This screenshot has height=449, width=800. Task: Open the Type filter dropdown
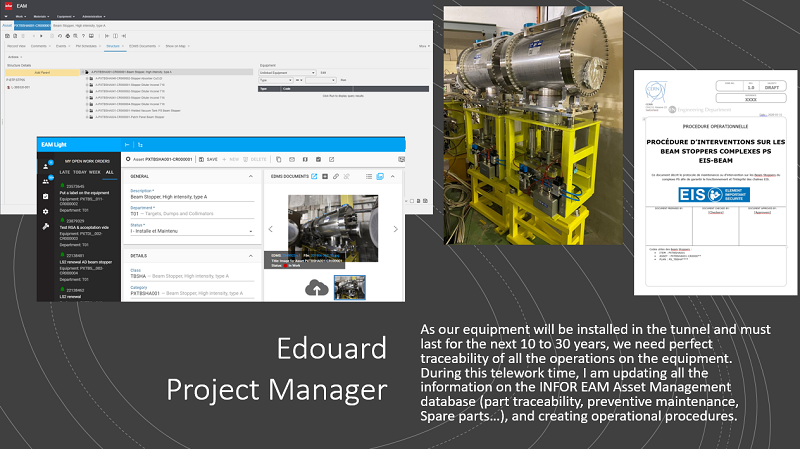pos(275,80)
